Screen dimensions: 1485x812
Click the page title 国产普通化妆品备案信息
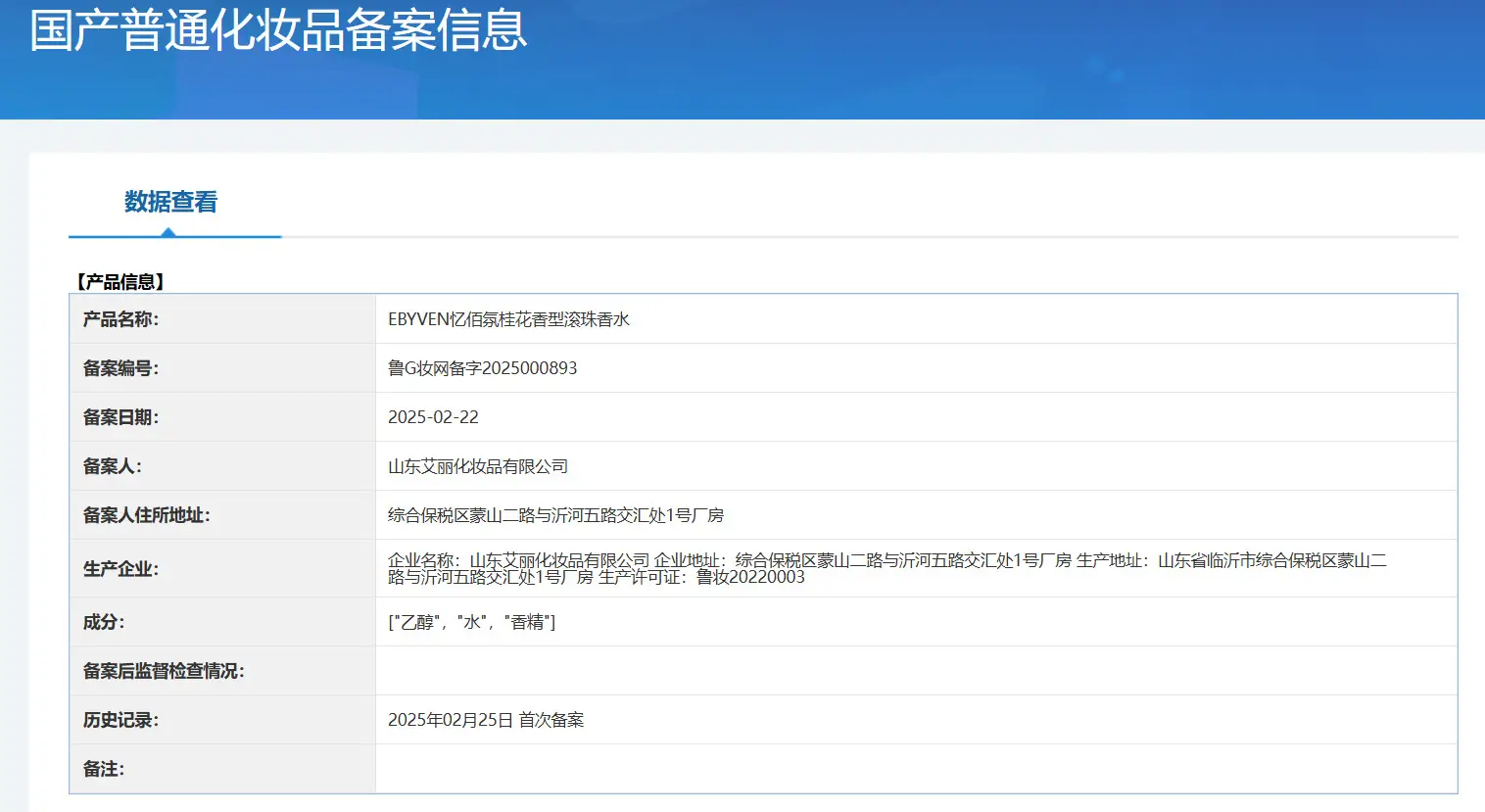(279, 29)
